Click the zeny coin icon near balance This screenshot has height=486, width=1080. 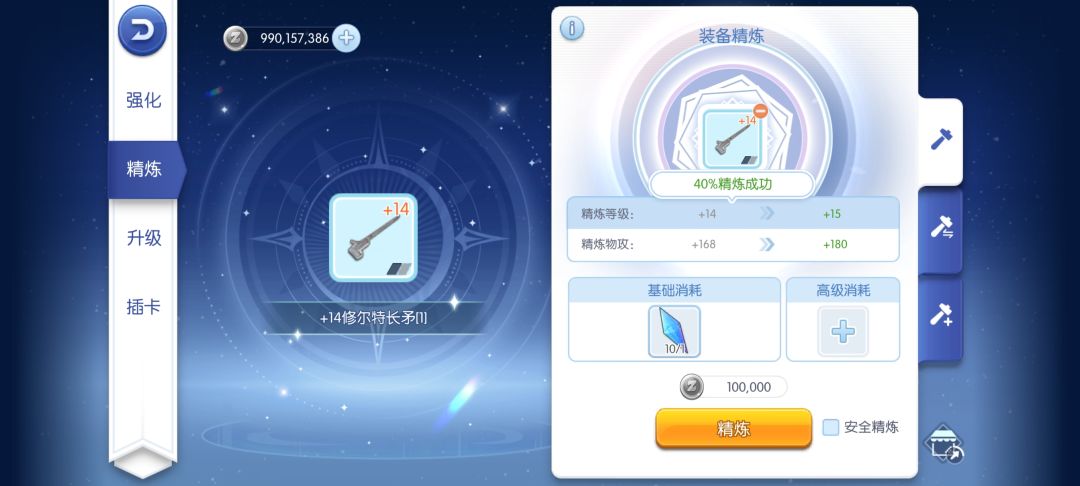236,38
